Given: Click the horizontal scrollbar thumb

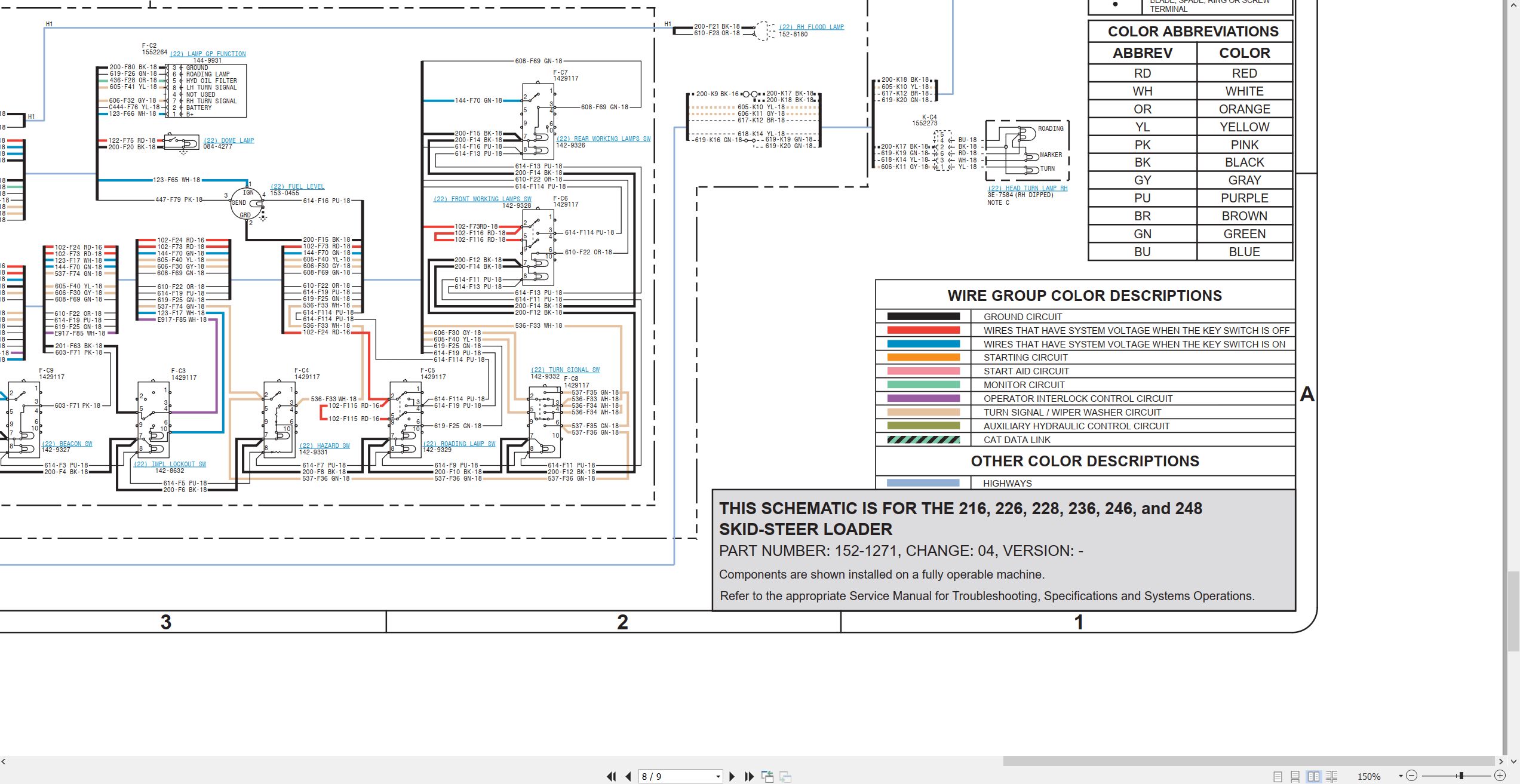Looking at the screenshot, I should 1248,761.
